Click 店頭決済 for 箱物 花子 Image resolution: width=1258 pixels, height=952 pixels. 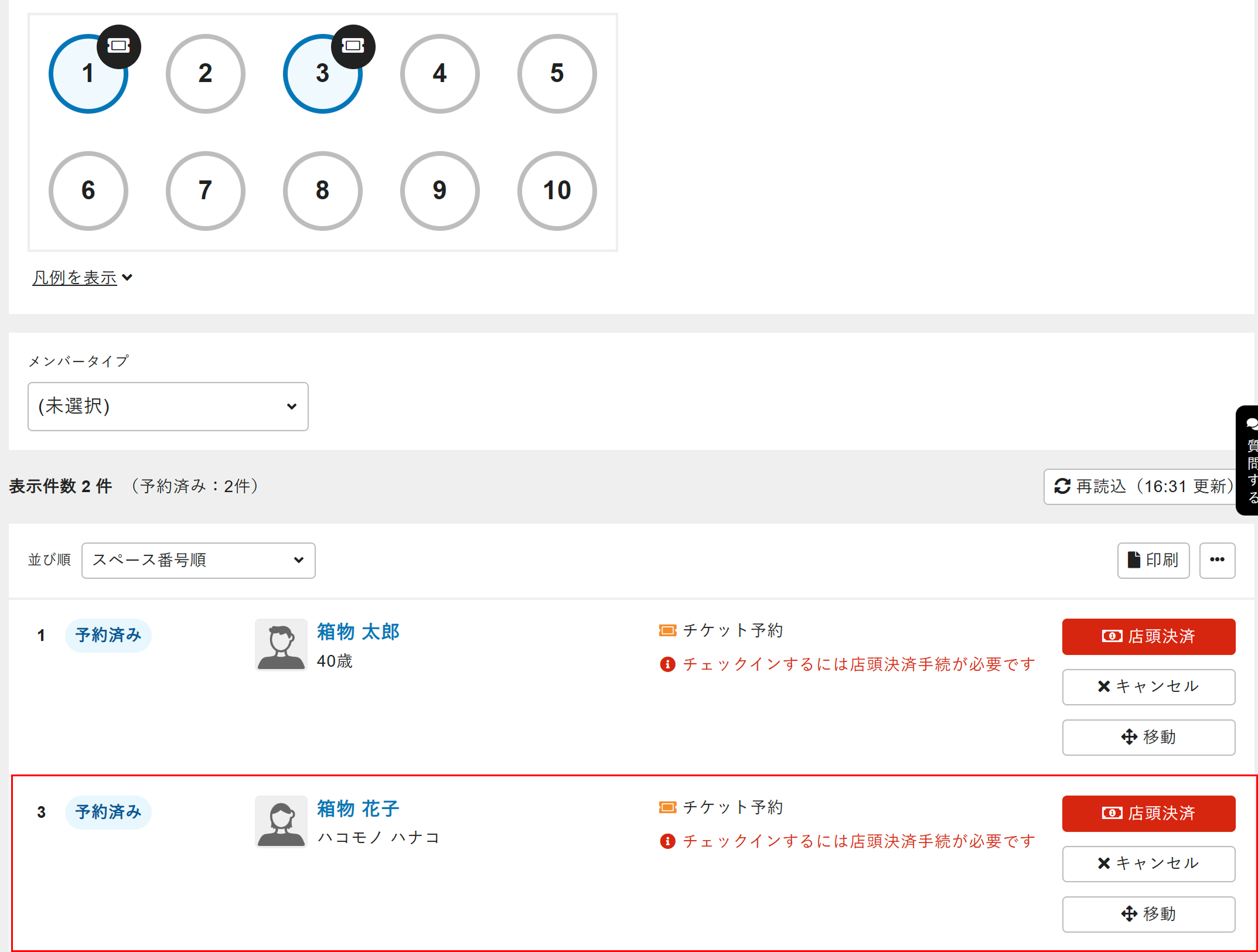(x=1148, y=813)
